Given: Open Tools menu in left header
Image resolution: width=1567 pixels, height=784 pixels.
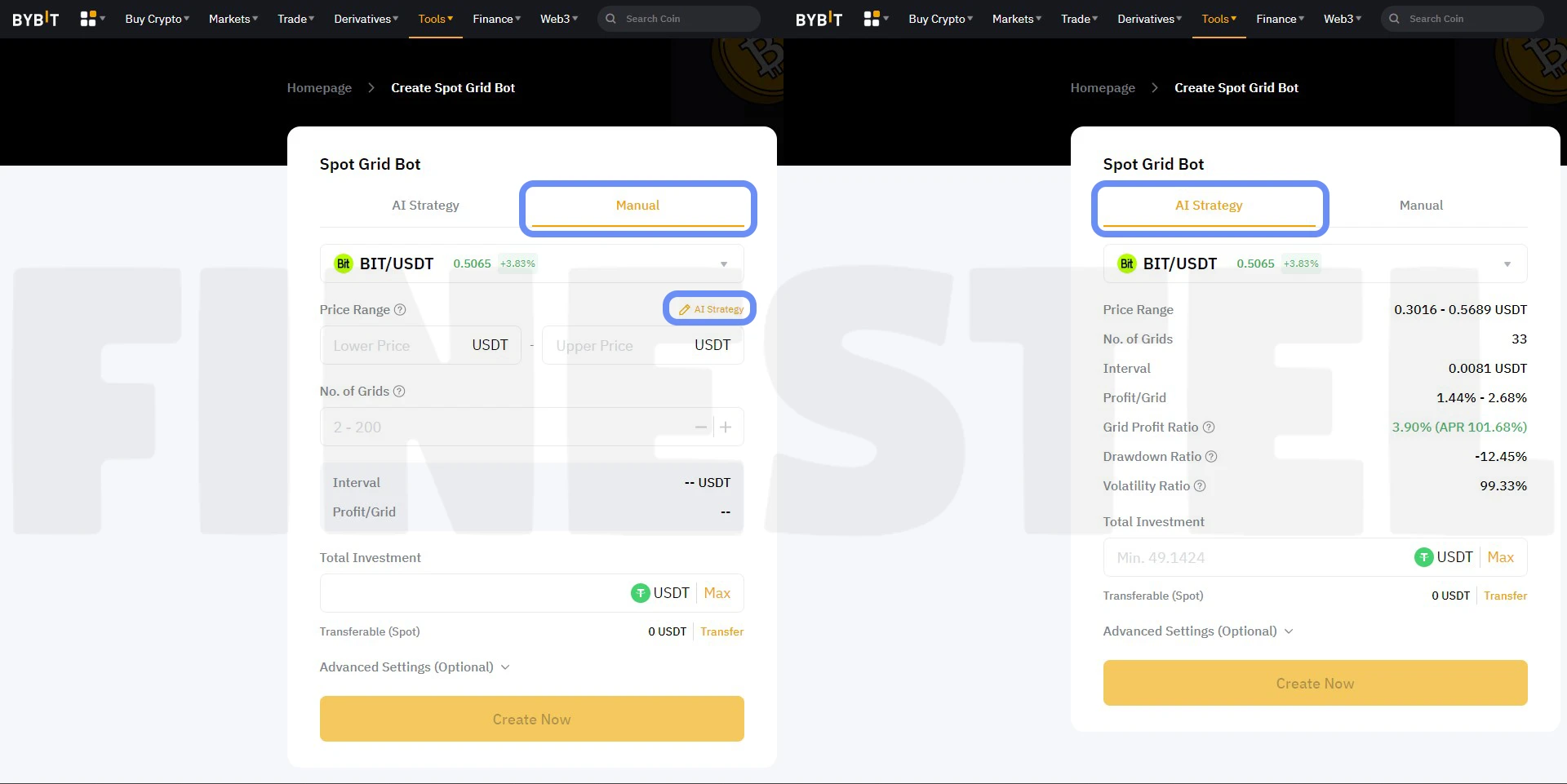Looking at the screenshot, I should click(x=436, y=19).
